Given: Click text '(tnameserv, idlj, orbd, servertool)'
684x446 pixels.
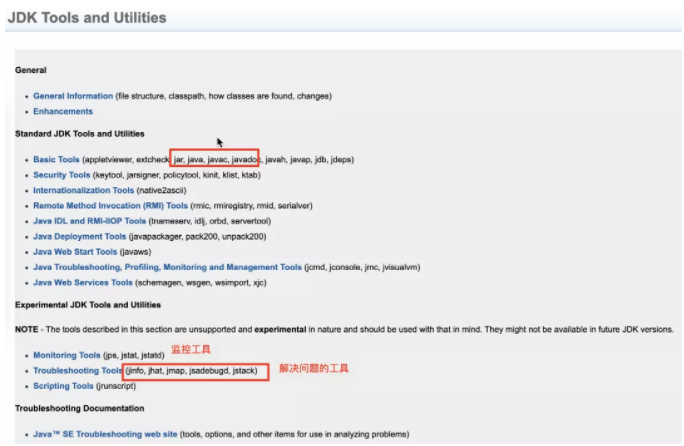Looking at the screenshot, I should (x=210, y=221).
